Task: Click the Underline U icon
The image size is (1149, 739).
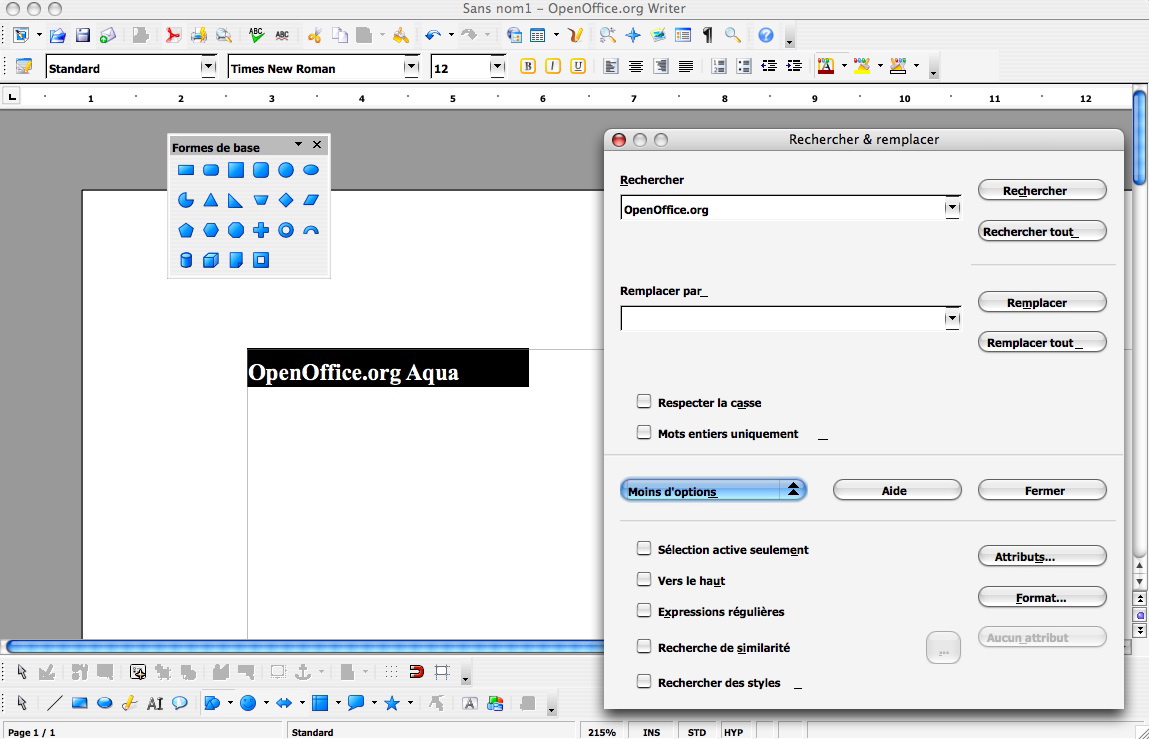Action: [577, 66]
